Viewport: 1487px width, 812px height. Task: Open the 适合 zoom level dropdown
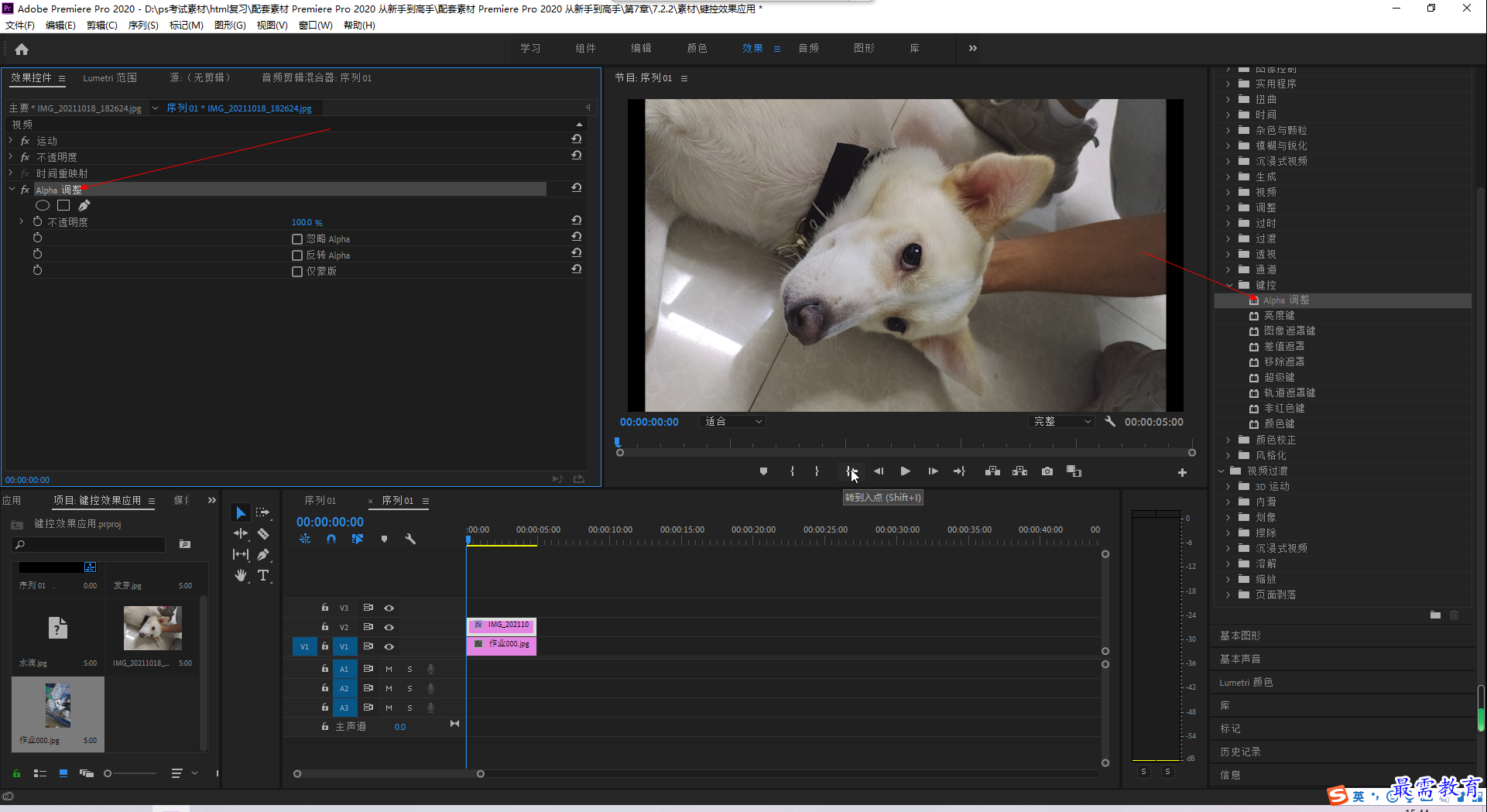(732, 422)
